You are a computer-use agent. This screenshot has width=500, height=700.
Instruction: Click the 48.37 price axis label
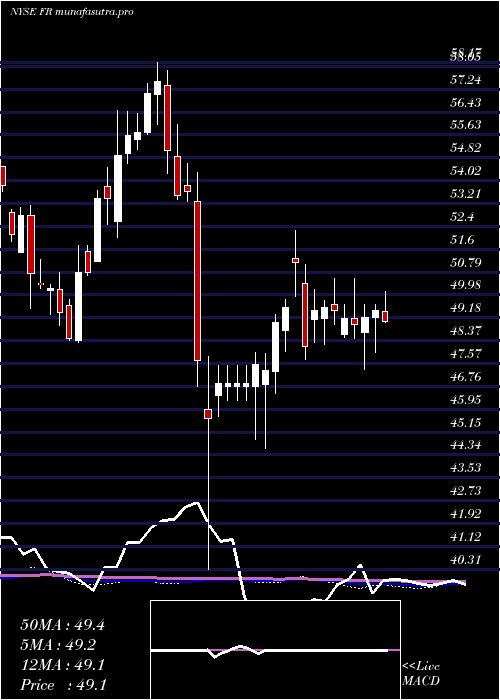click(467, 331)
